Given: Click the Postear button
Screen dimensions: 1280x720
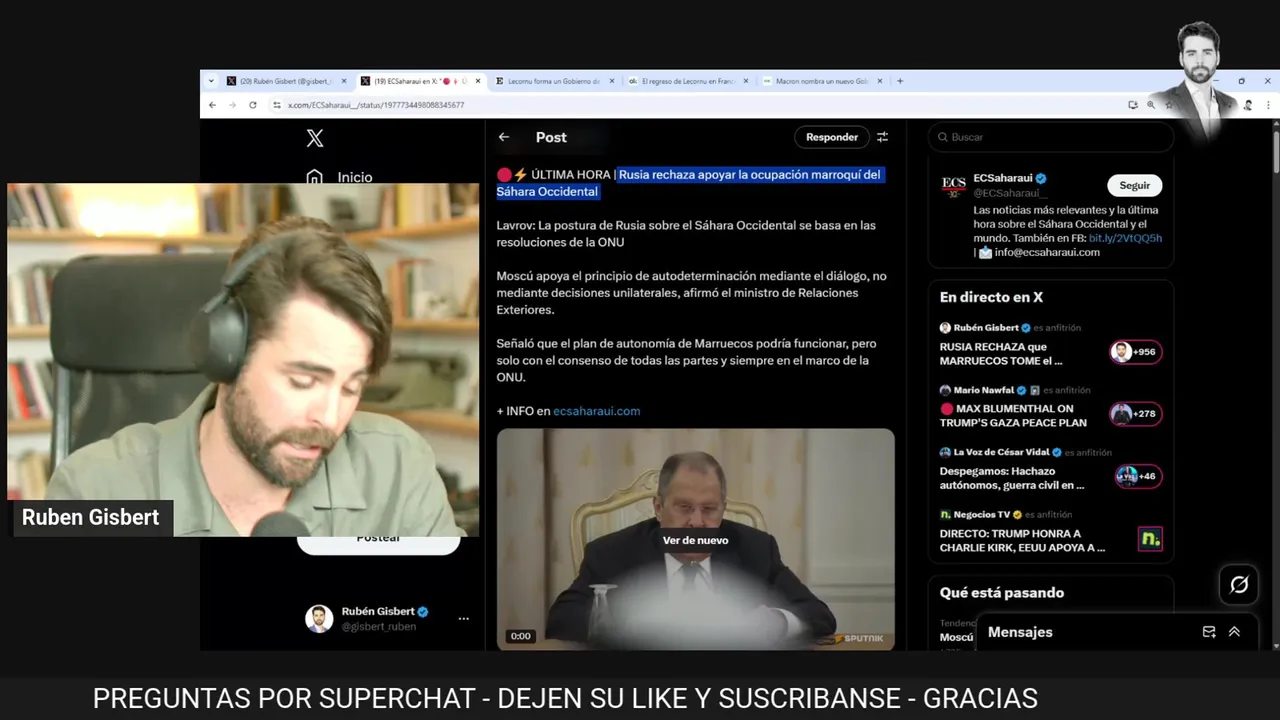Looking at the screenshot, I should tap(379, 540).
